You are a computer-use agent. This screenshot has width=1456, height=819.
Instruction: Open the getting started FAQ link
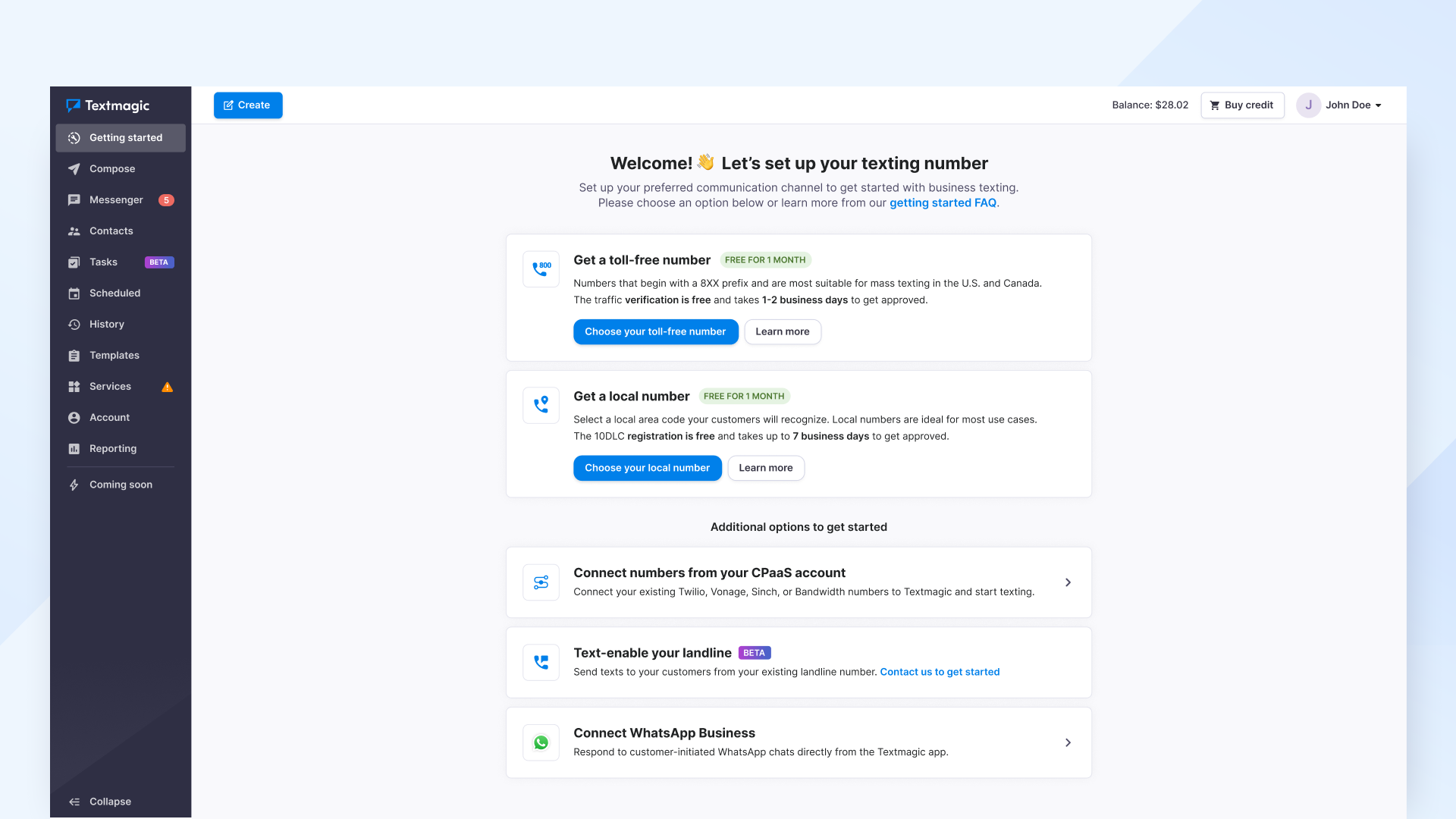(x=943, y=203)
